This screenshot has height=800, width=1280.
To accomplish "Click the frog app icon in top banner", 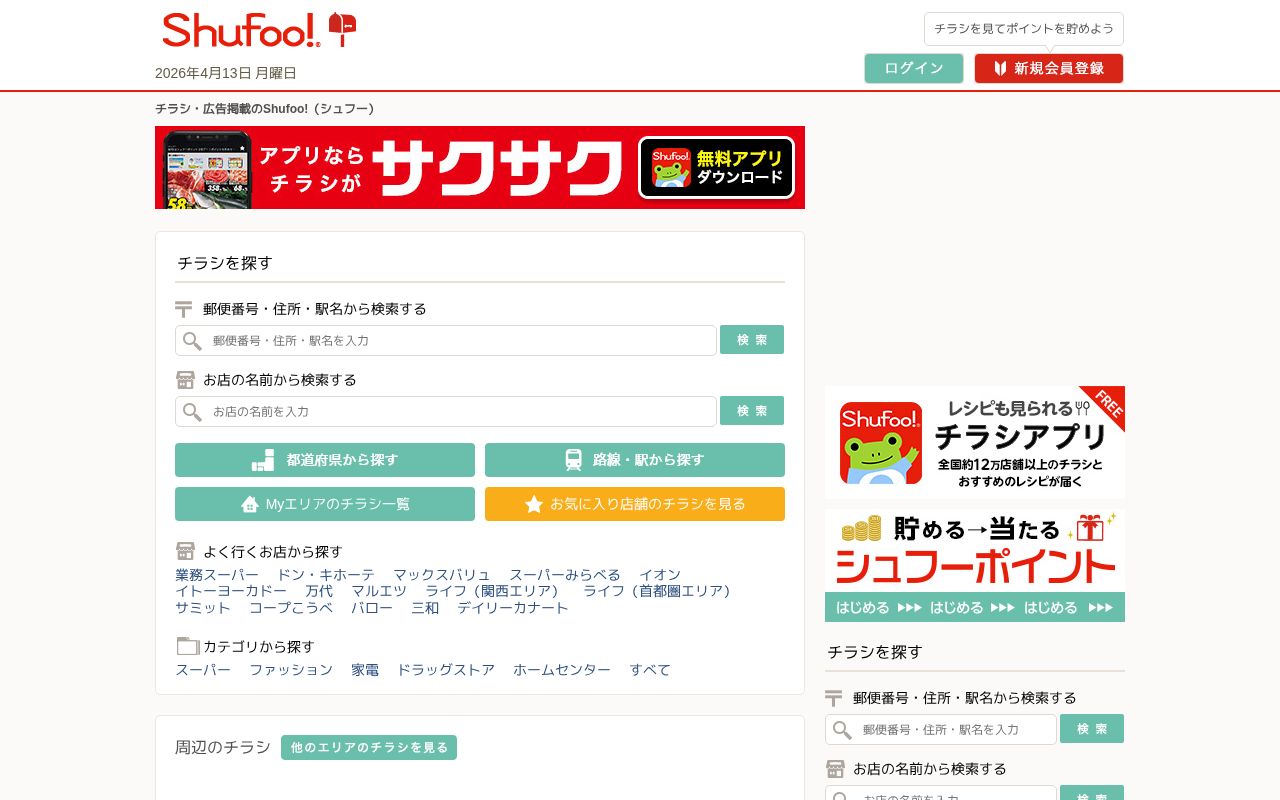I will [x=671, y=168].
